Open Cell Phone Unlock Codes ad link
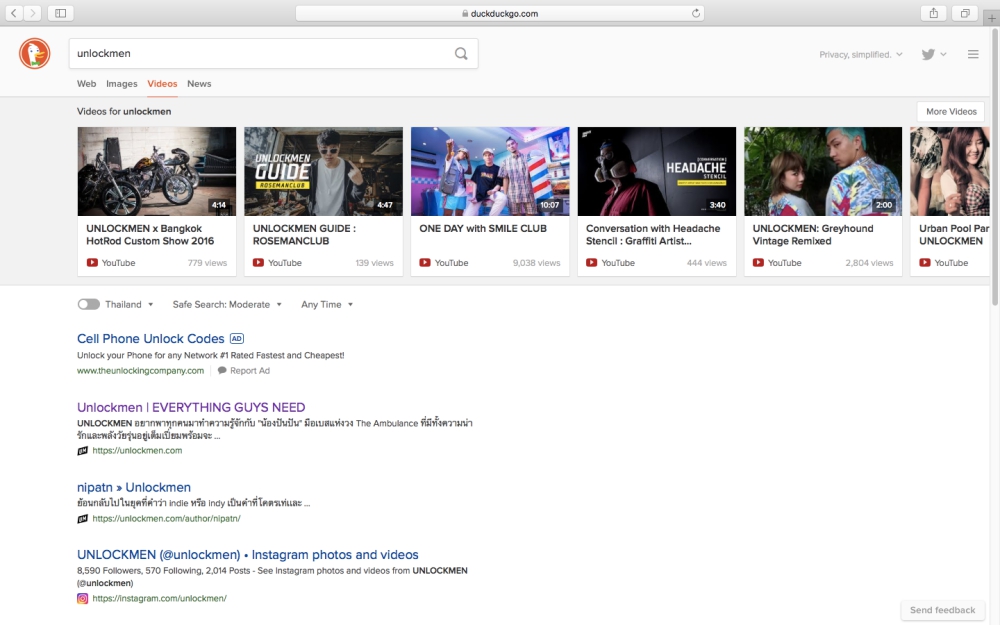This screenshot has width=1000, height=625. pos(151,339)
